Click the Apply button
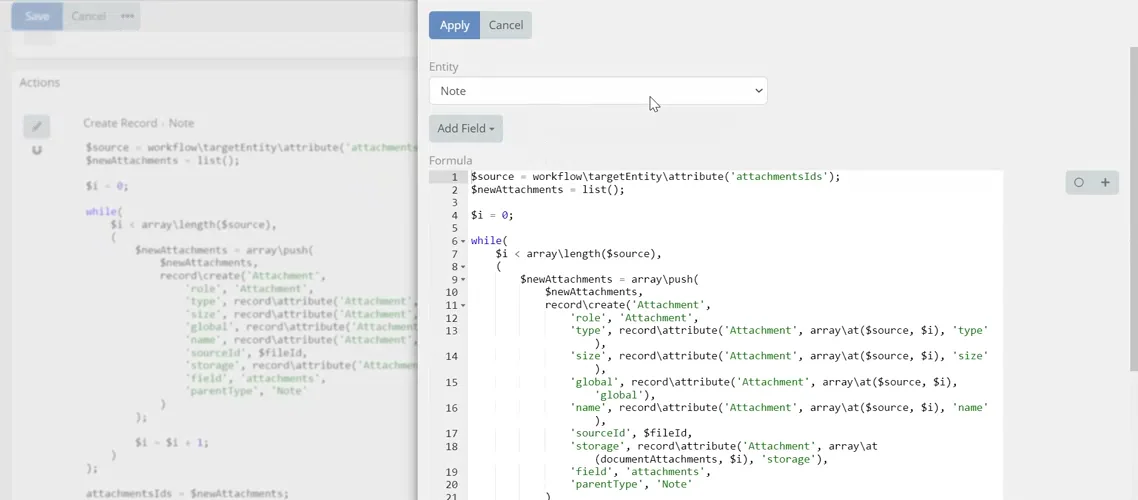 pos(454,25)
